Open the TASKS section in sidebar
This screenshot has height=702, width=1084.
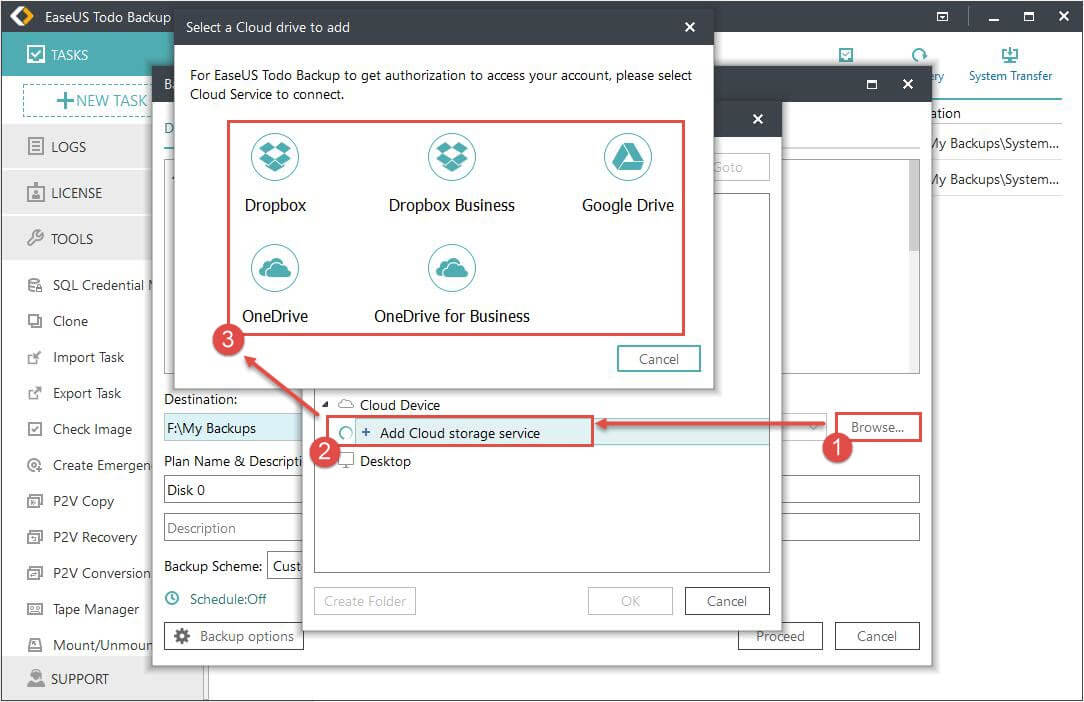tap(87, 55)
